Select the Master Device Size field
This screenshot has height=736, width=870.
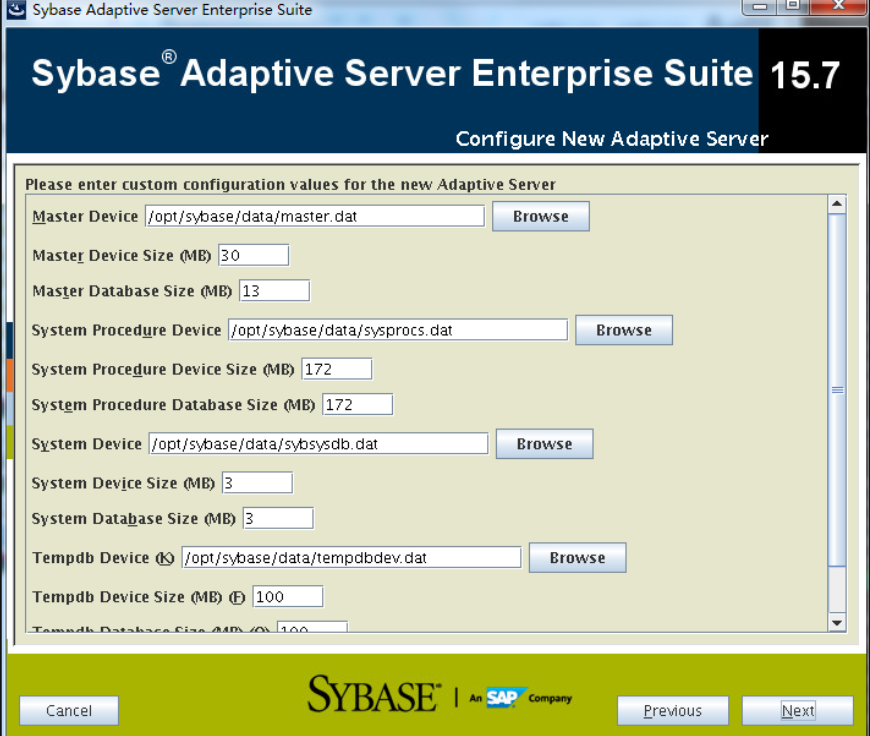point(253,256)
